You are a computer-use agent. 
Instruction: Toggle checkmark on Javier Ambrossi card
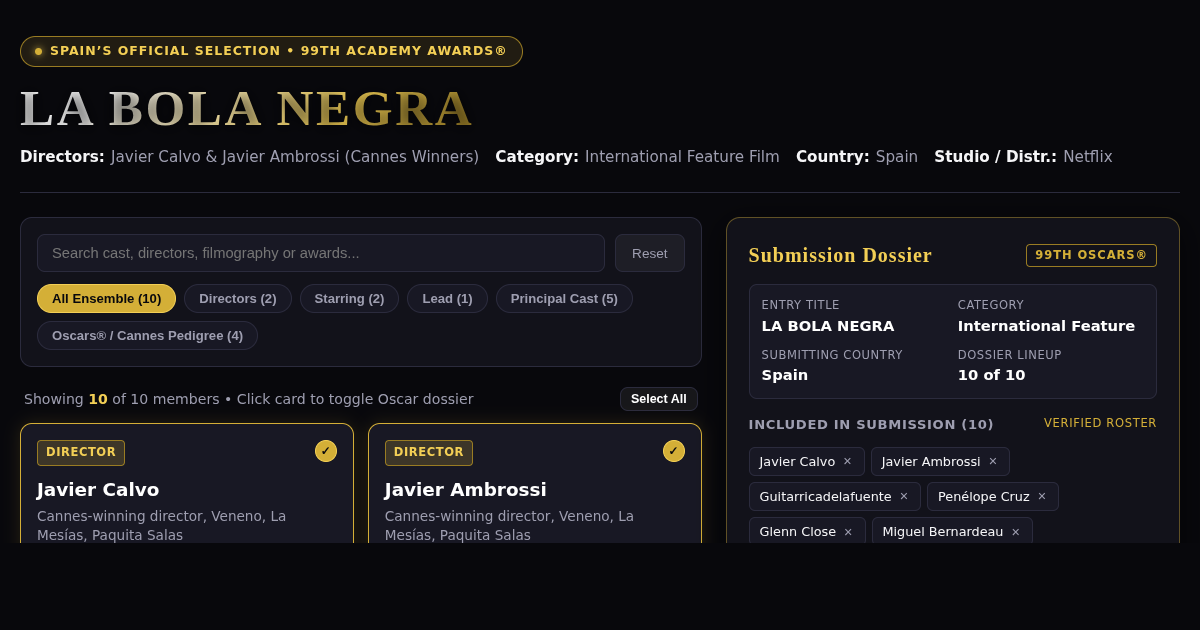pyautogui.click(x=674, y=451)
